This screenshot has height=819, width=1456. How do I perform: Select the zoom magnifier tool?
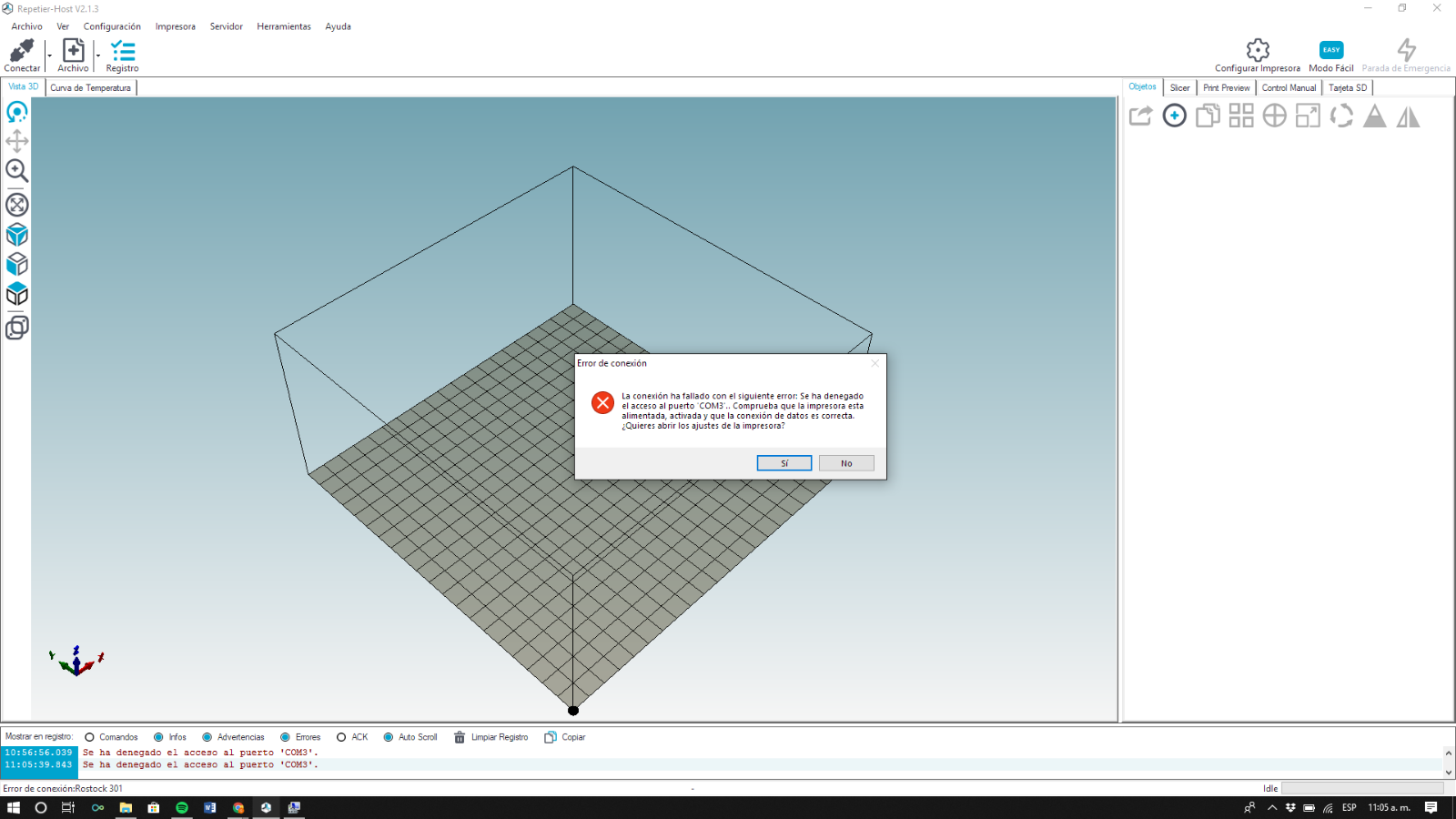click(16, 170)
